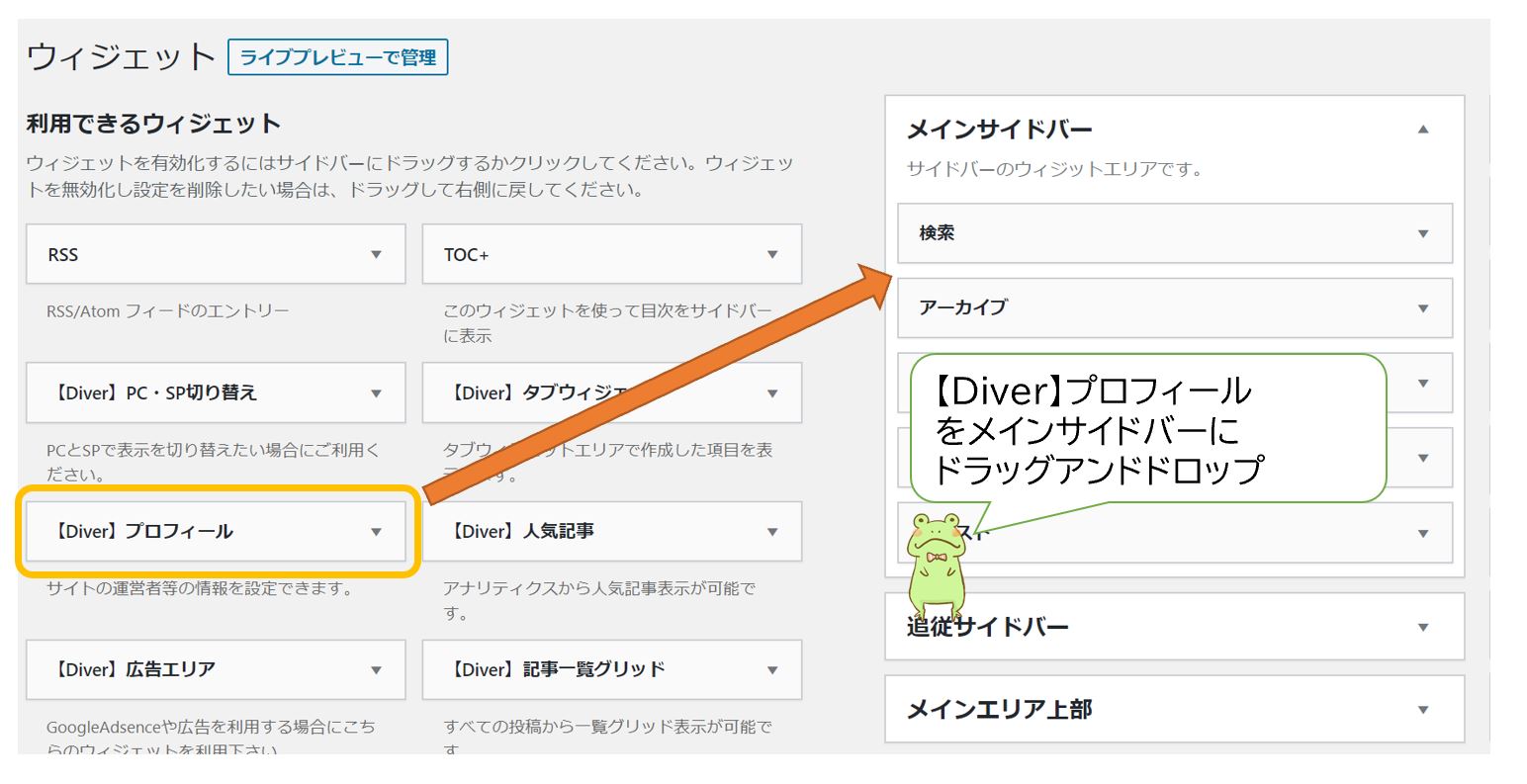Expand the 【Diver】人気記事 widget arrow

pos(772,532)
